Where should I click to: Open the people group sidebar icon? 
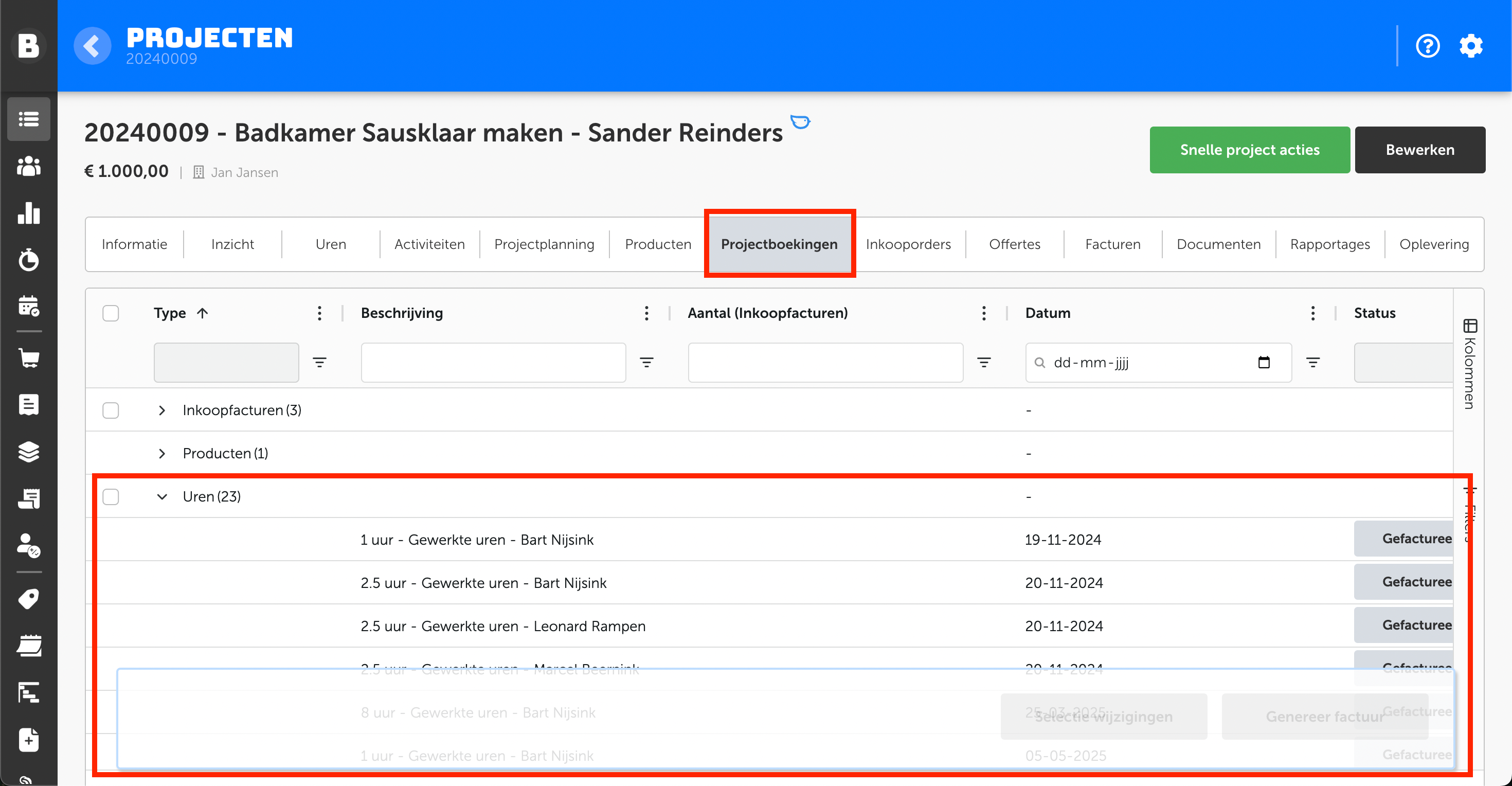28,166
